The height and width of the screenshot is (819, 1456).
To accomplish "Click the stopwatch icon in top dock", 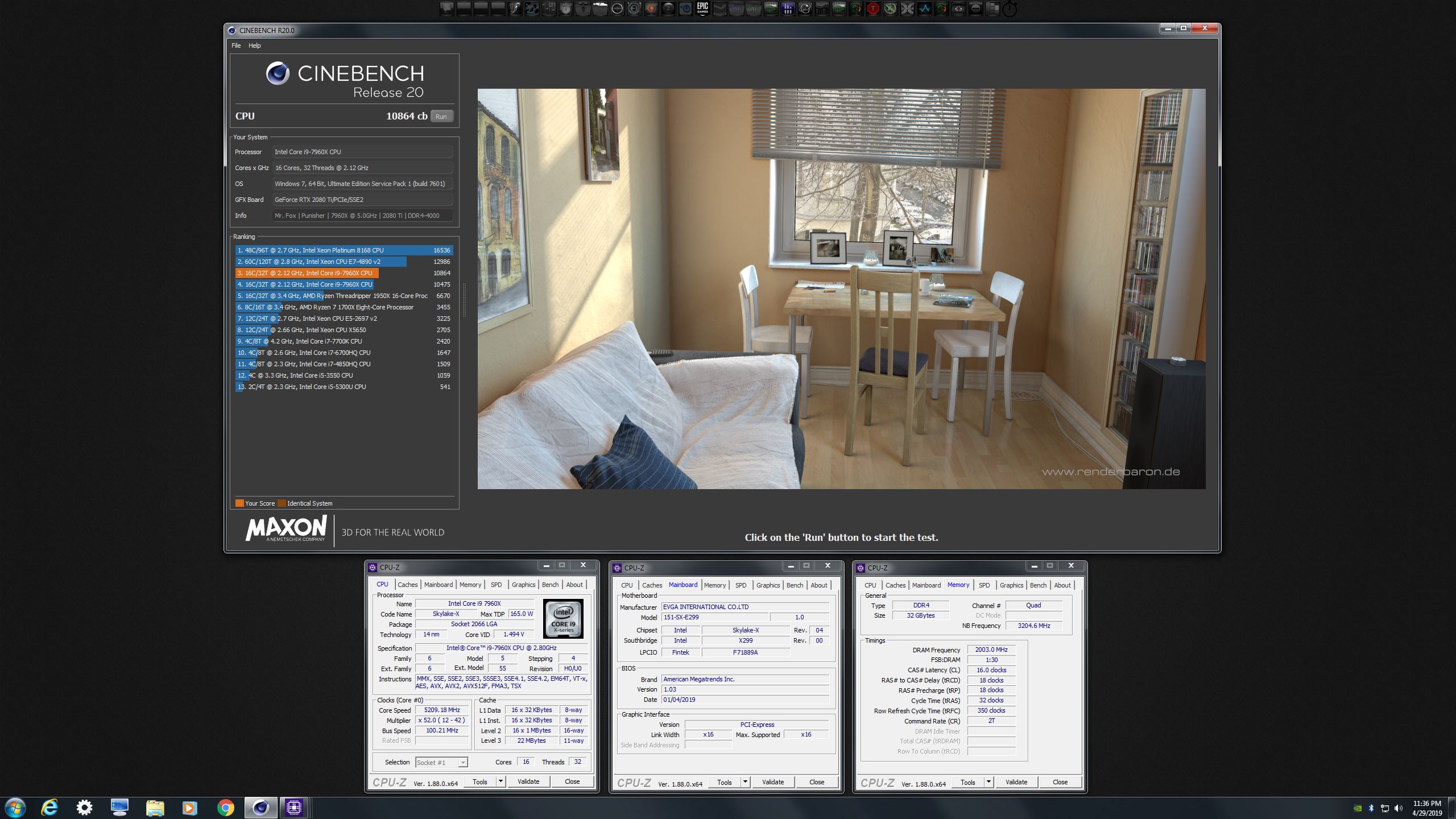I will tap(1010, 9).
